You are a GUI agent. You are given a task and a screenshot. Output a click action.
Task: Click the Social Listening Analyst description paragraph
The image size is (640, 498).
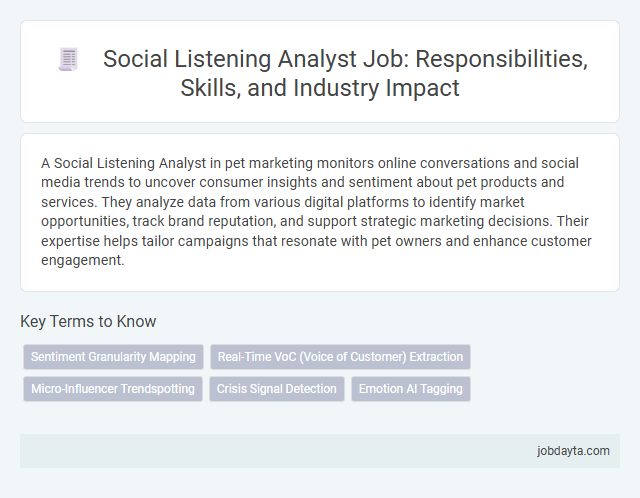(x=316, y=211)
